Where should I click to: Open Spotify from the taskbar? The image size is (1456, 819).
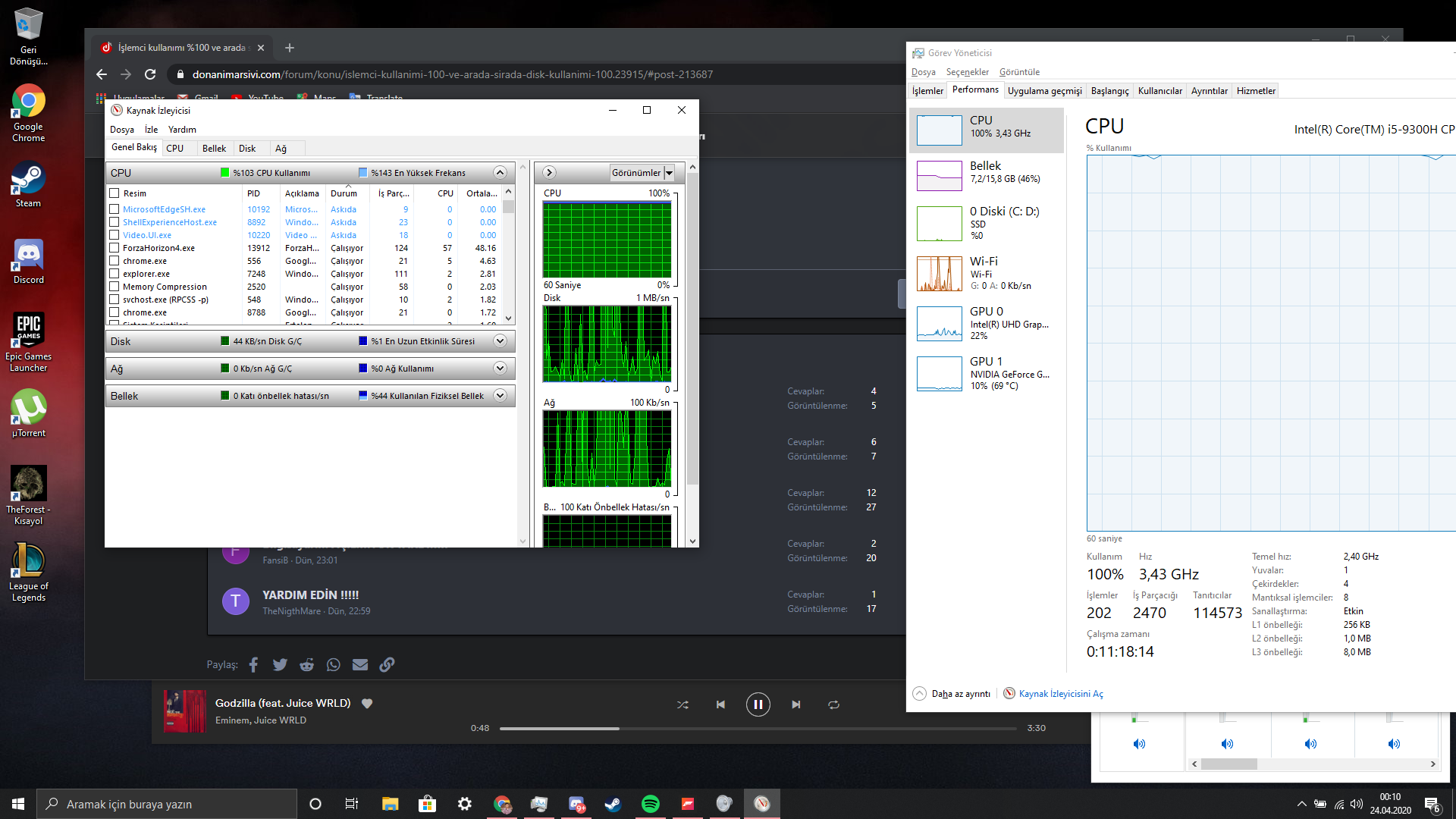pyautogui.click(x=651, y=804)
